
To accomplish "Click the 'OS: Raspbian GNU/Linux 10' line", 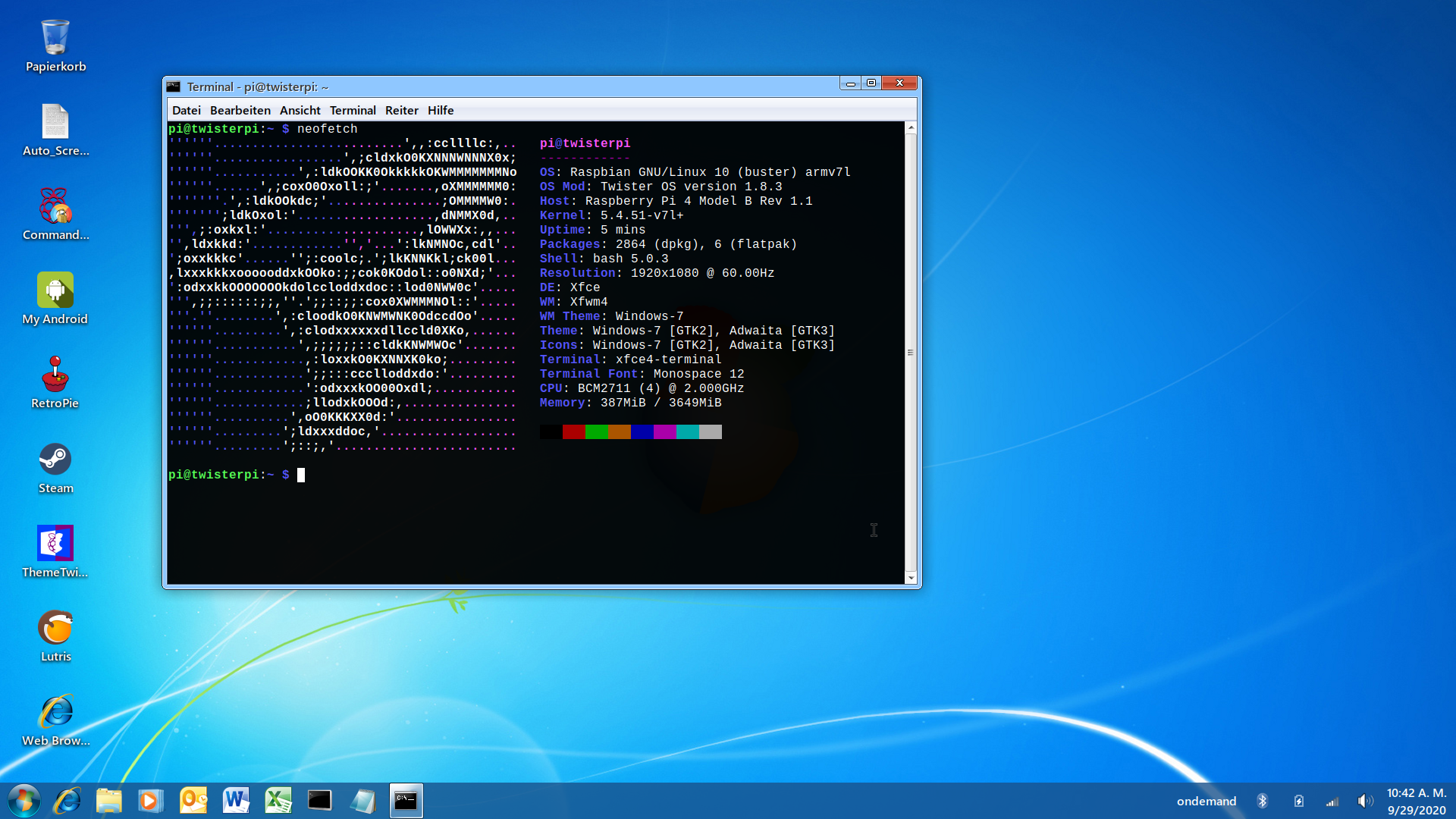I will tap(695, 172).
